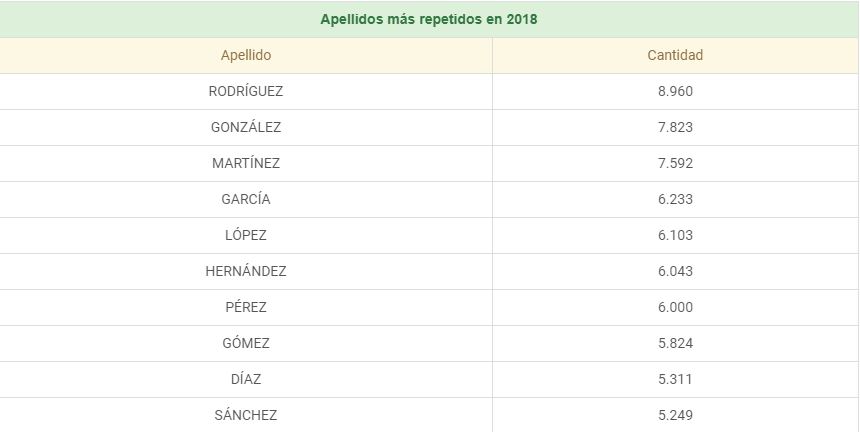
Task: Click the GÓMEZ surname cell
Action: tap(246, 343)
